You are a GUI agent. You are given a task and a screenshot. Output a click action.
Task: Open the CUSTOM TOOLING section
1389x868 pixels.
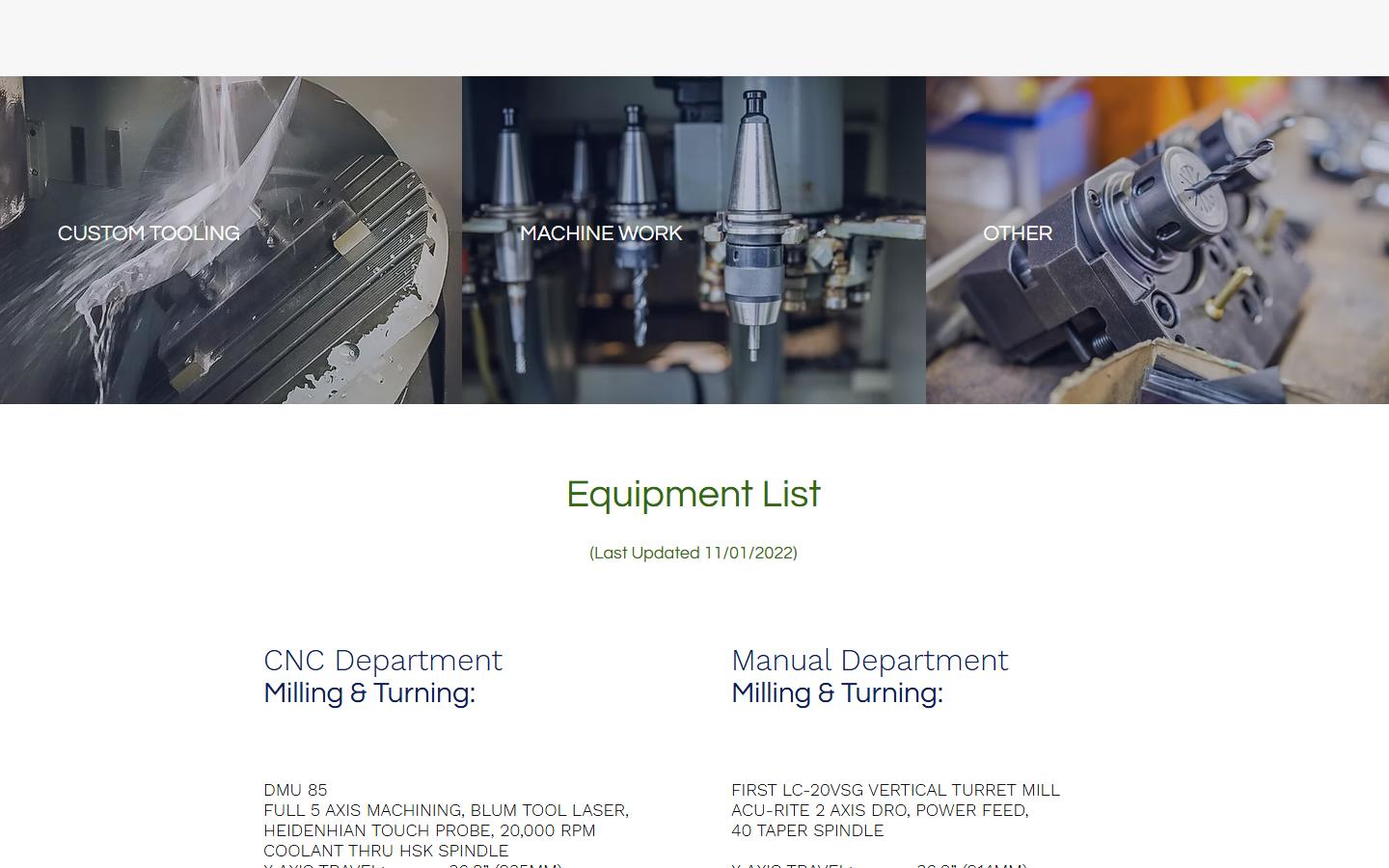point(149,233)
